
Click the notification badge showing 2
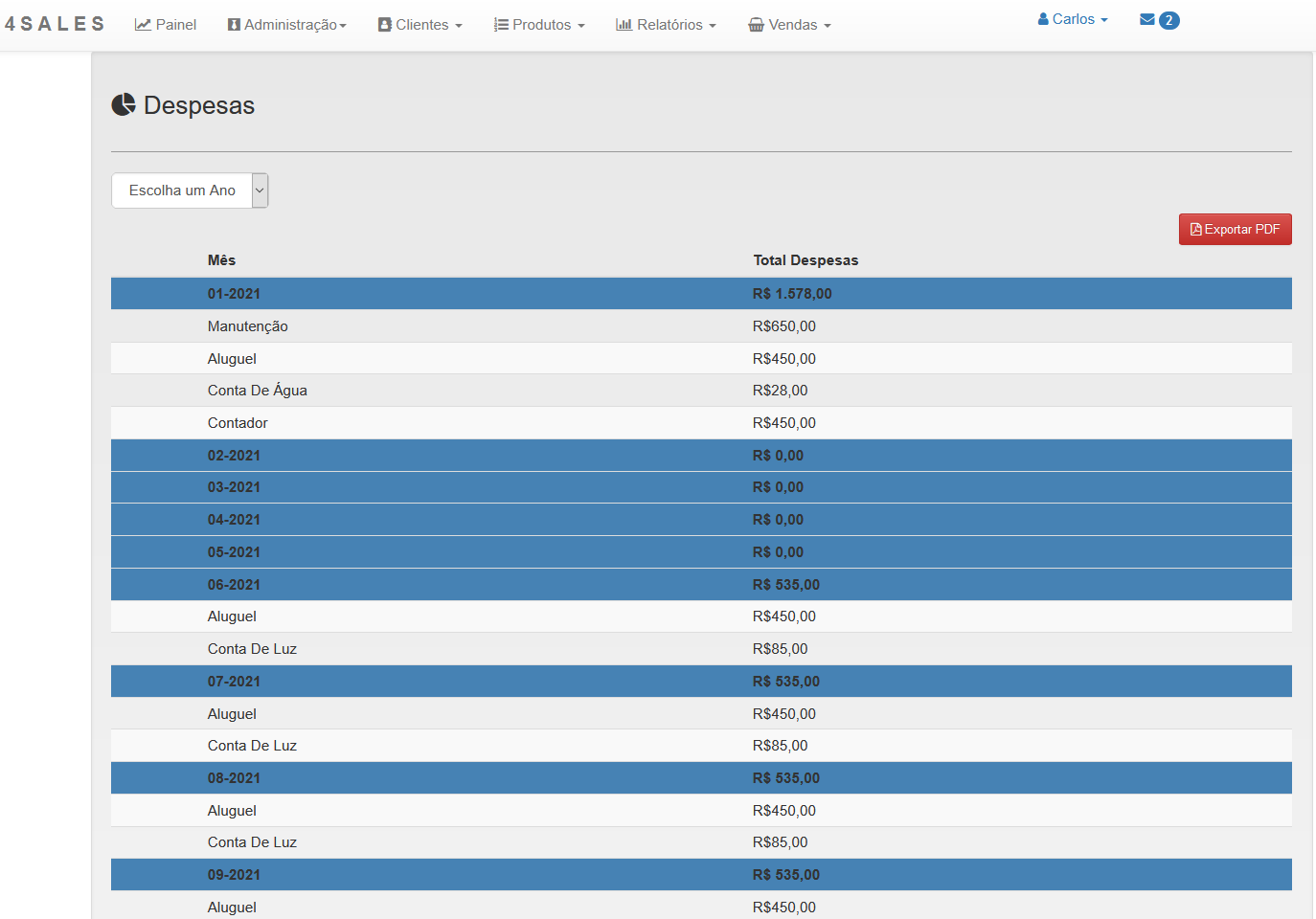(1169, 20)
